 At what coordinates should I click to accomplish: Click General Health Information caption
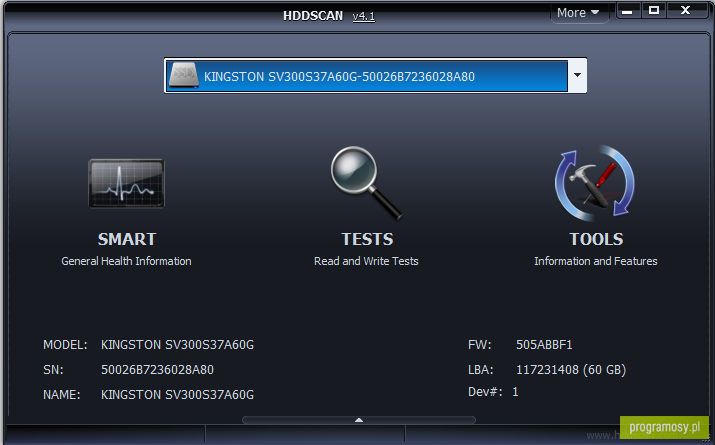tap(126, 261)
